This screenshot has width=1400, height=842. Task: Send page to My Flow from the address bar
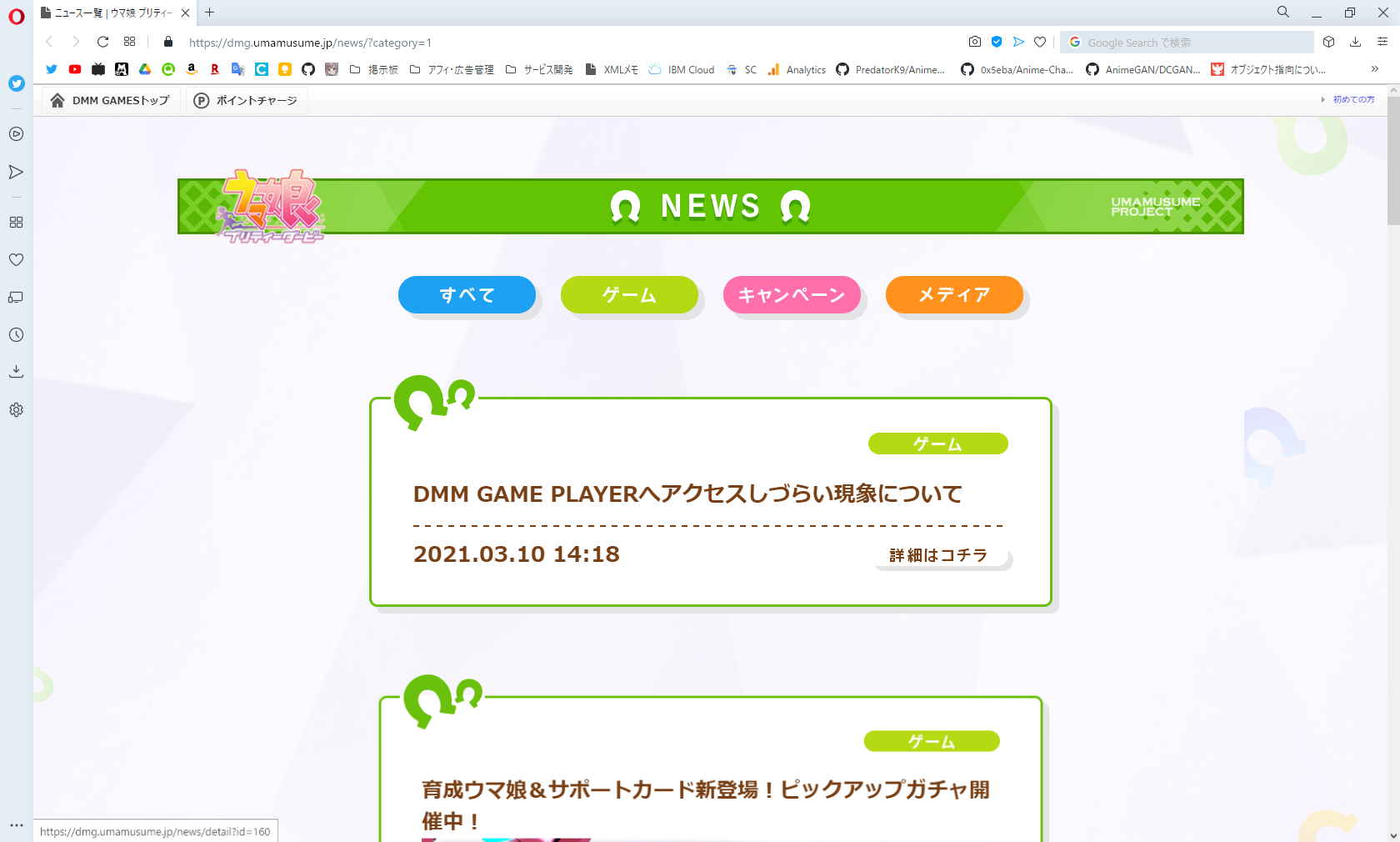pos(1018,42)
